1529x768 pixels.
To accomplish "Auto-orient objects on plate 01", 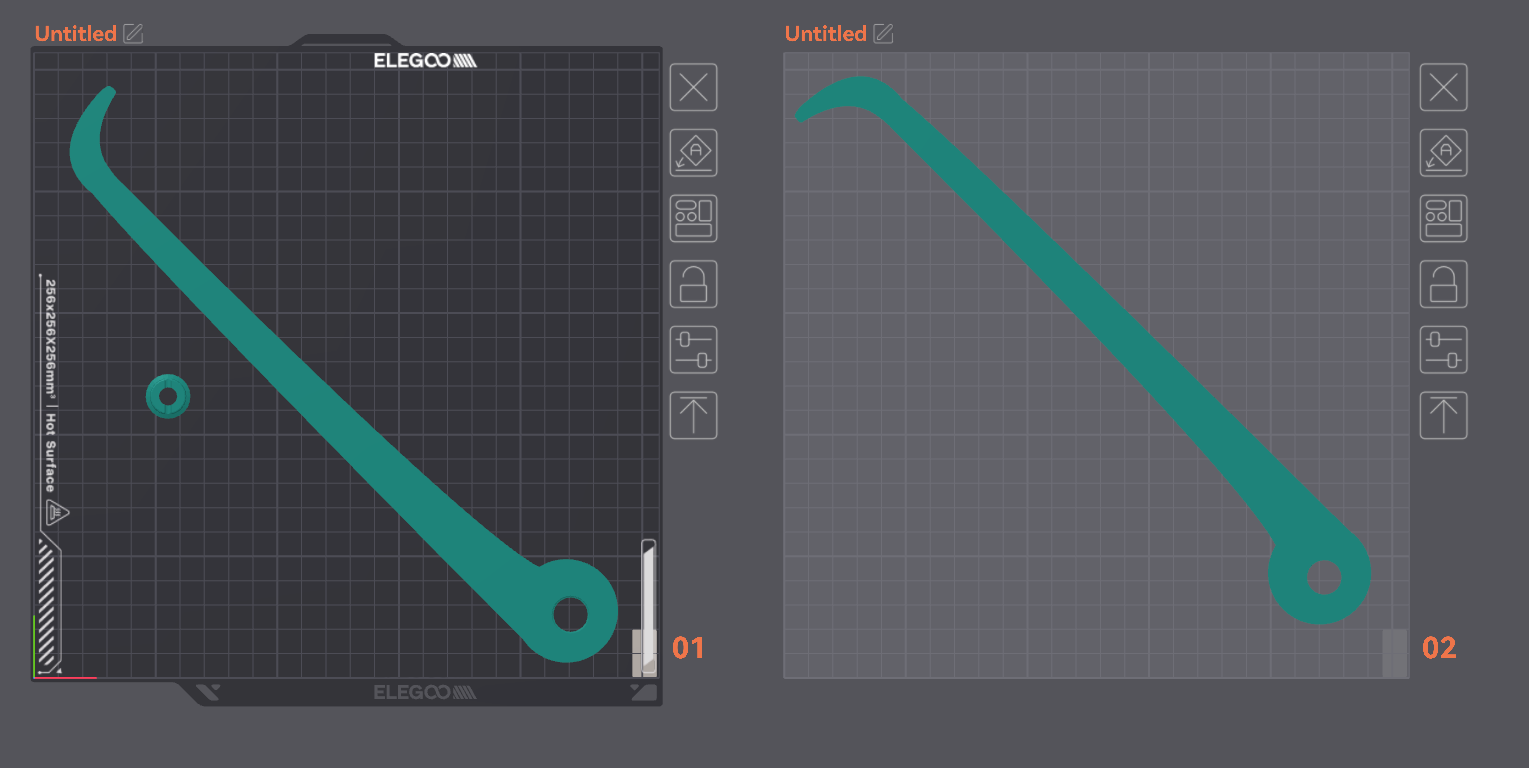I will click(693, 153).
